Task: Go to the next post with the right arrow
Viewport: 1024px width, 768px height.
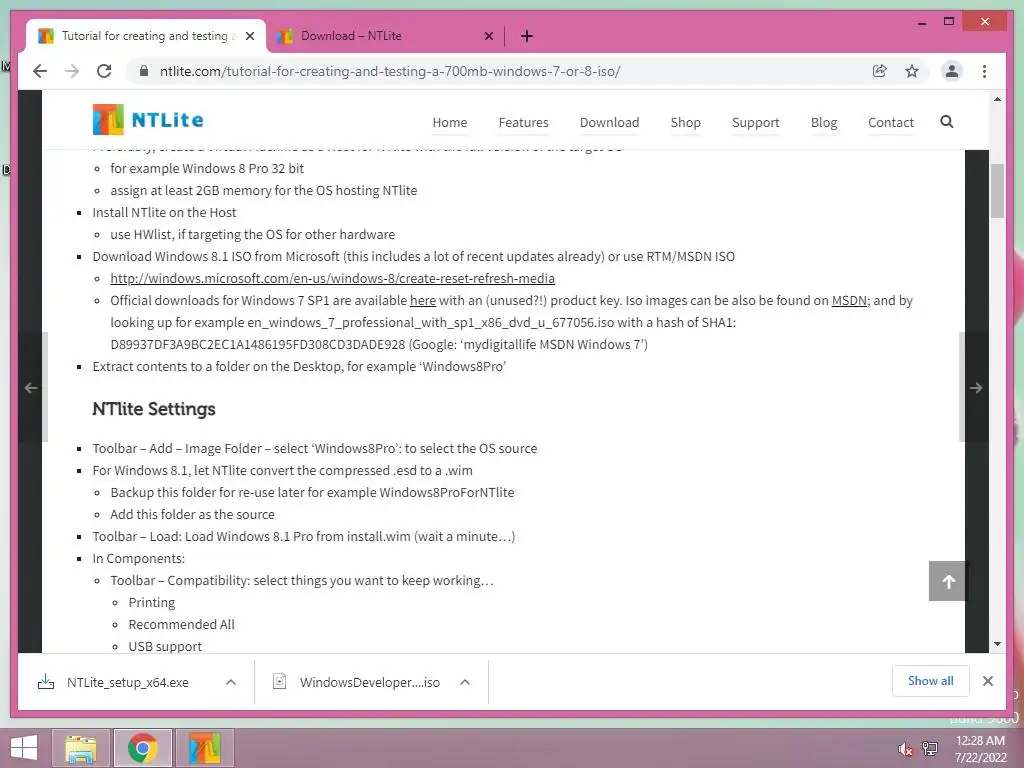Action: click(x=976, y=388)
